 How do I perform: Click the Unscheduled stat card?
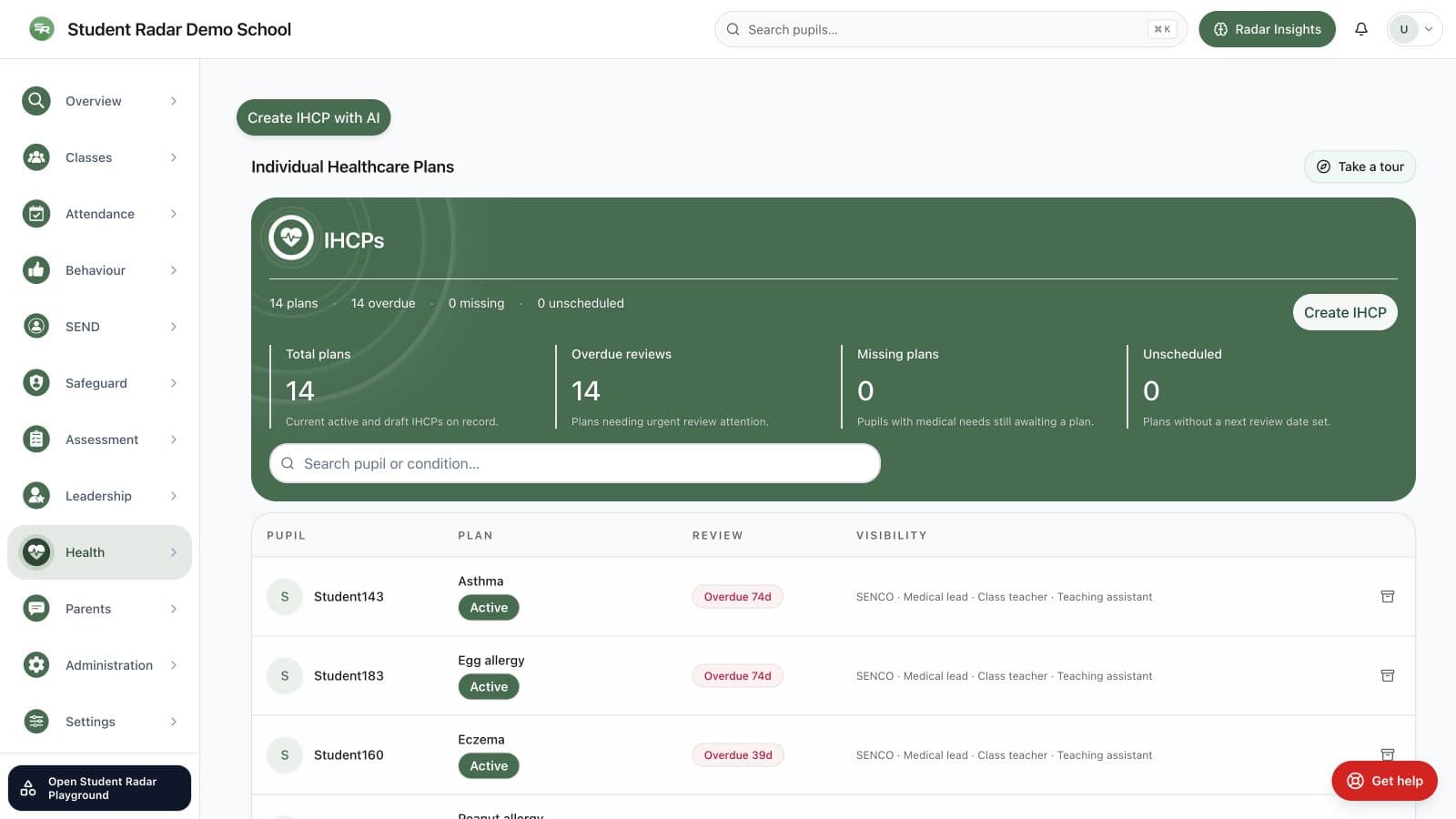[x=1262, y=387]
